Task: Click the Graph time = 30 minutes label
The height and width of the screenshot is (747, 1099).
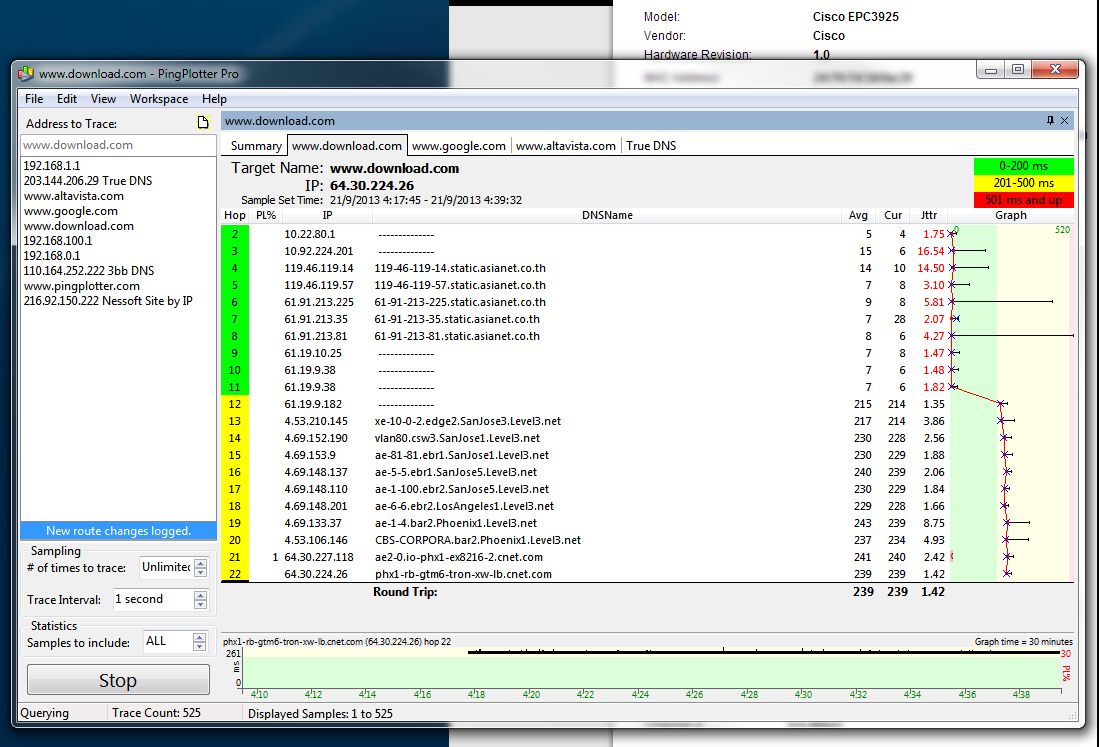Action: click(x=1023, y=641)
